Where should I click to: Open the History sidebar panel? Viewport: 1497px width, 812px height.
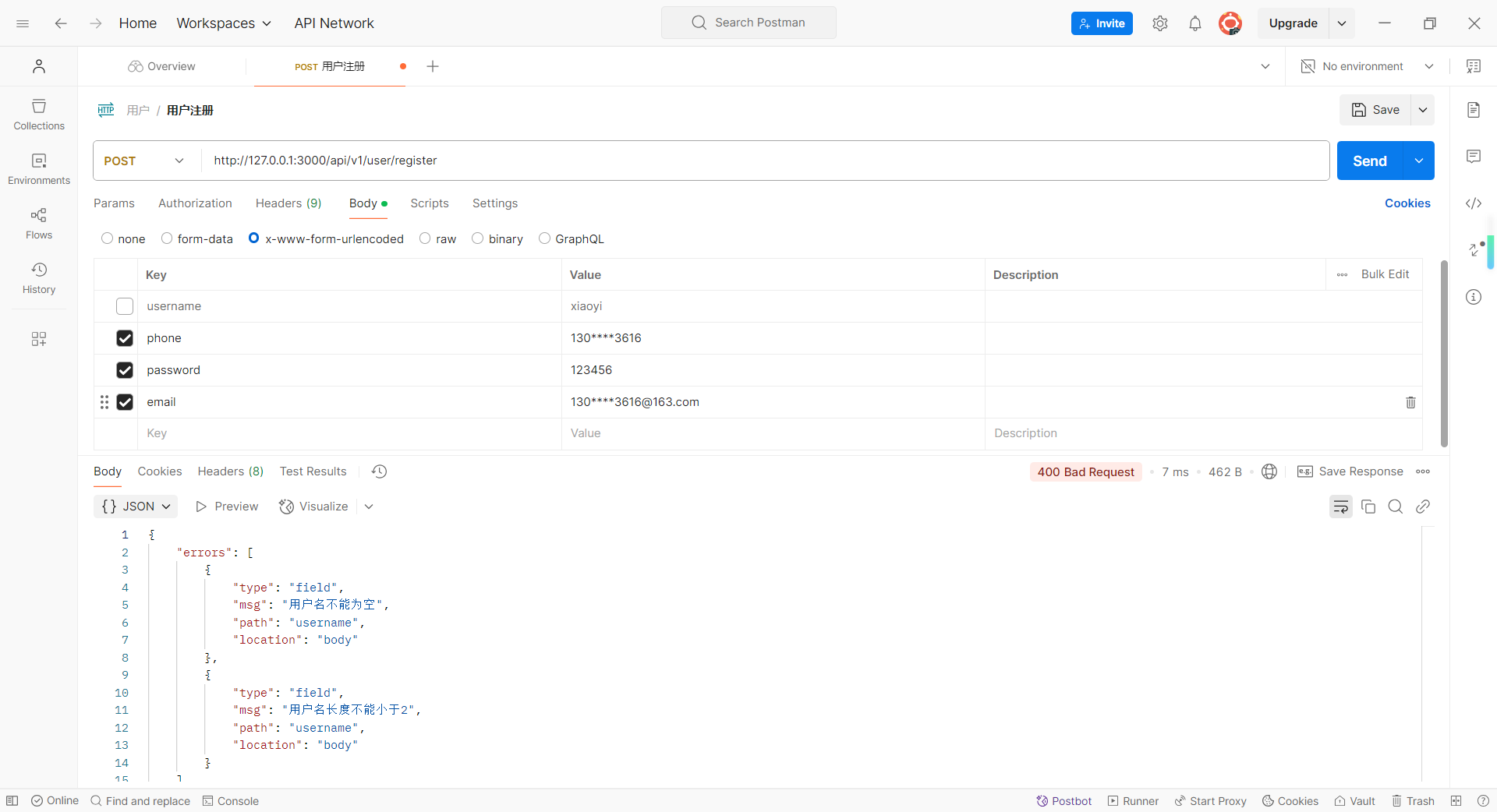(39, 277)
